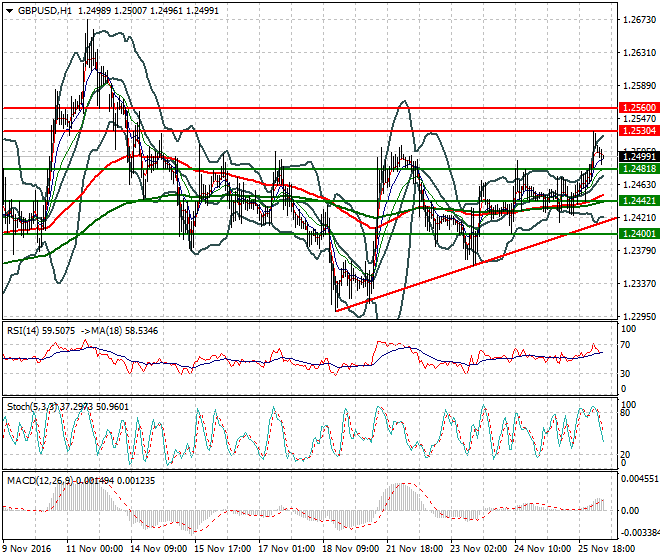
Task: Select the green 1.24421 level label
Action: (x=640, y=201)
